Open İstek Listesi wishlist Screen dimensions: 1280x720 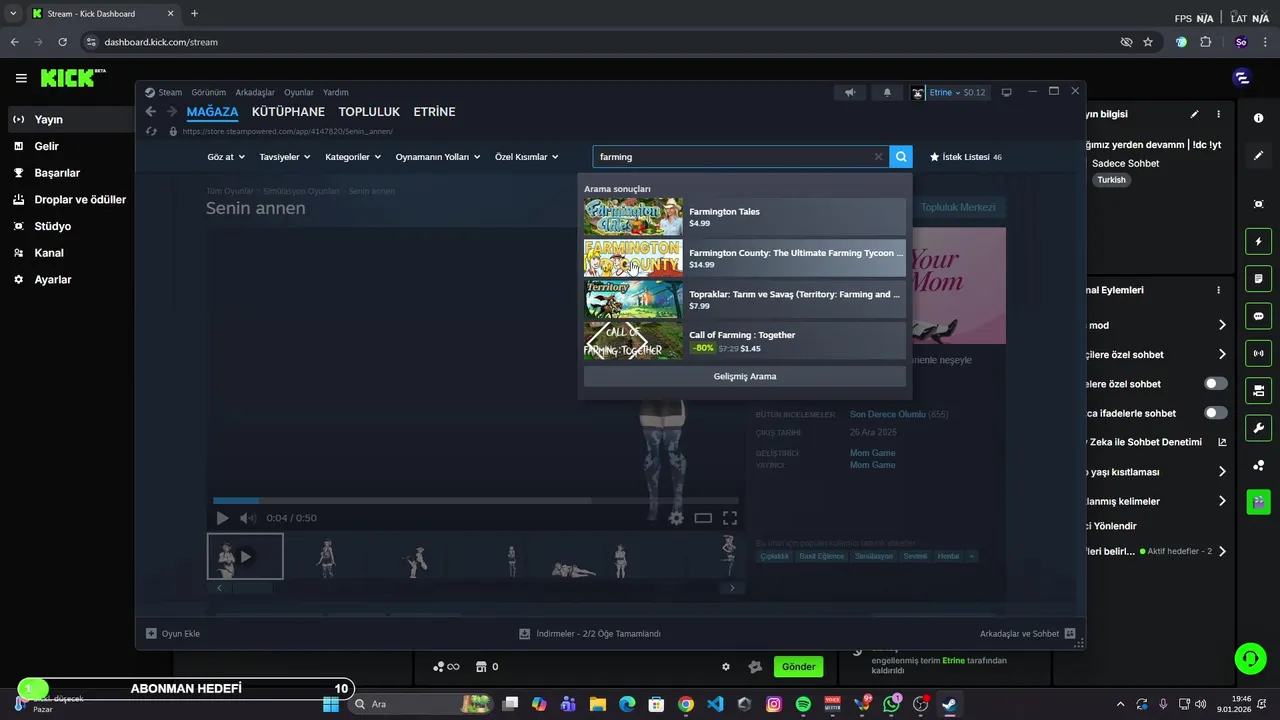click(966, 157)
